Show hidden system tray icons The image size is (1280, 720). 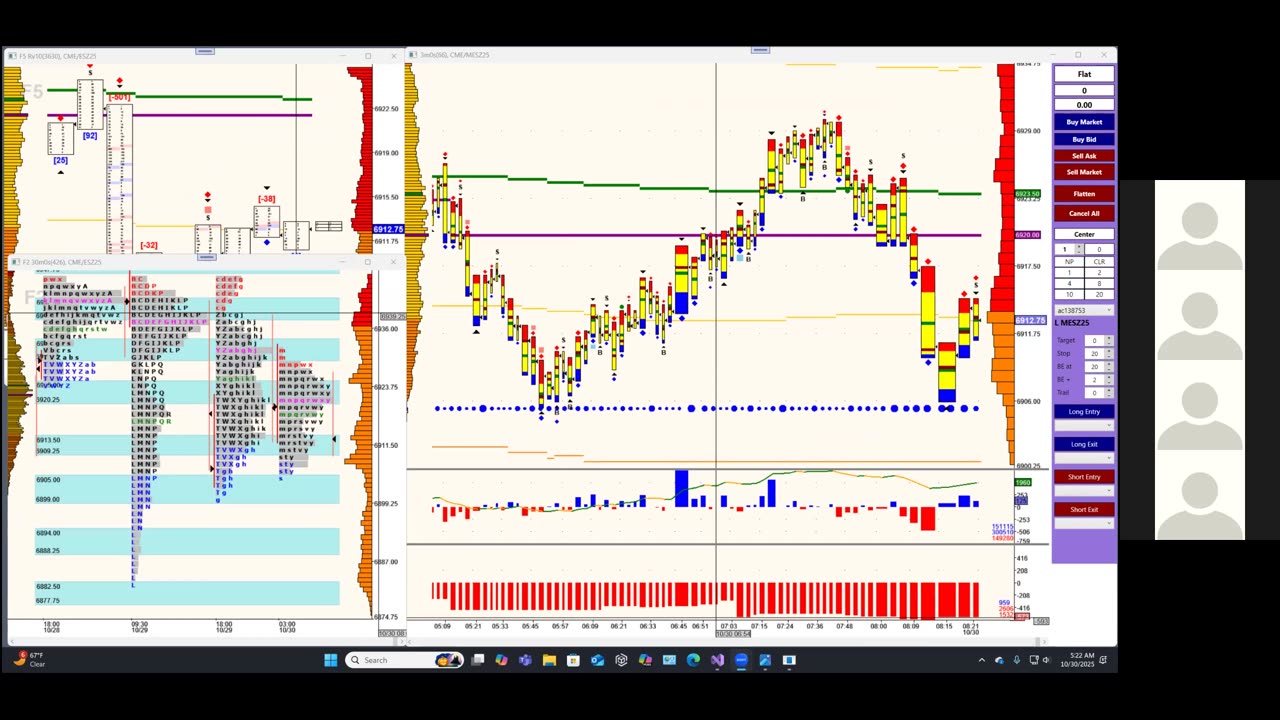click(x=982, y=660)
